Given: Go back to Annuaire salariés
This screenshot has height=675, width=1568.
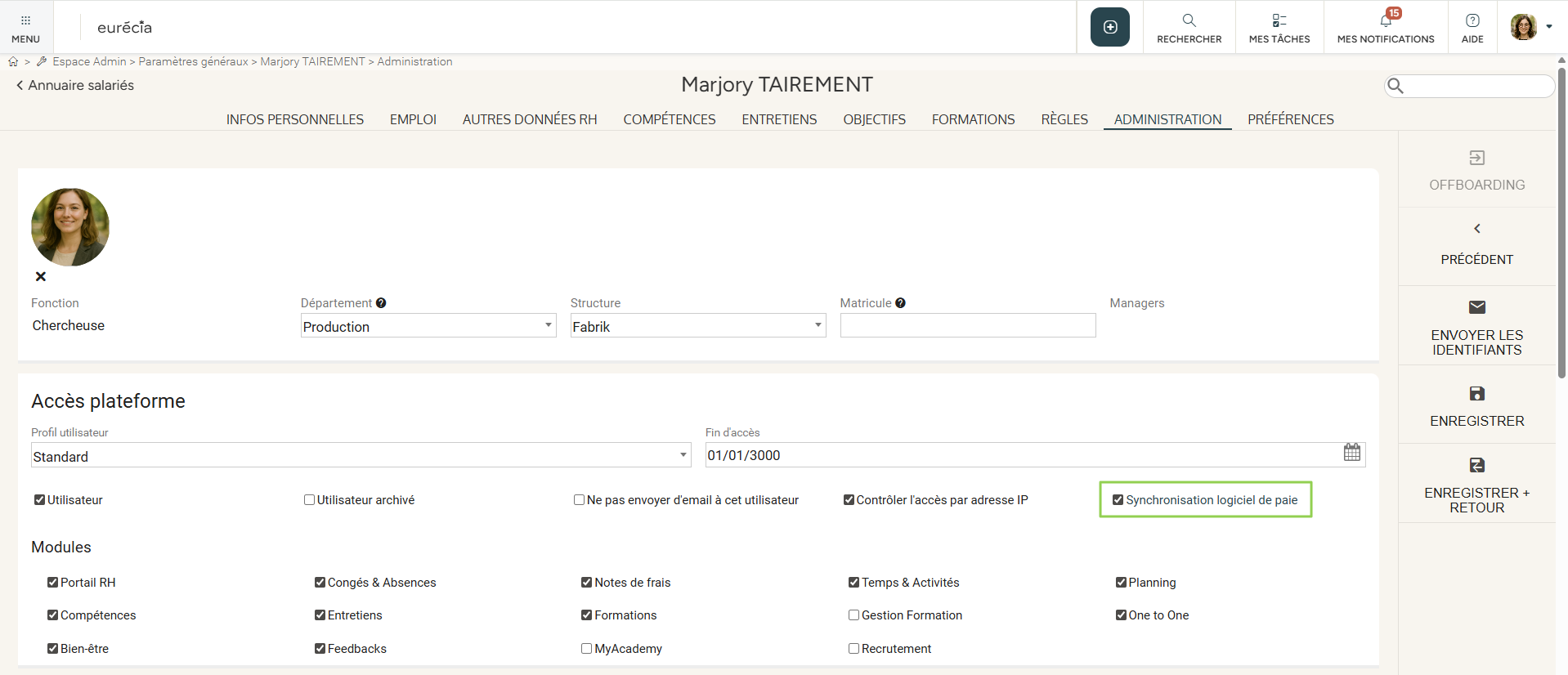Looking at the screenshot, I should 74,85.
